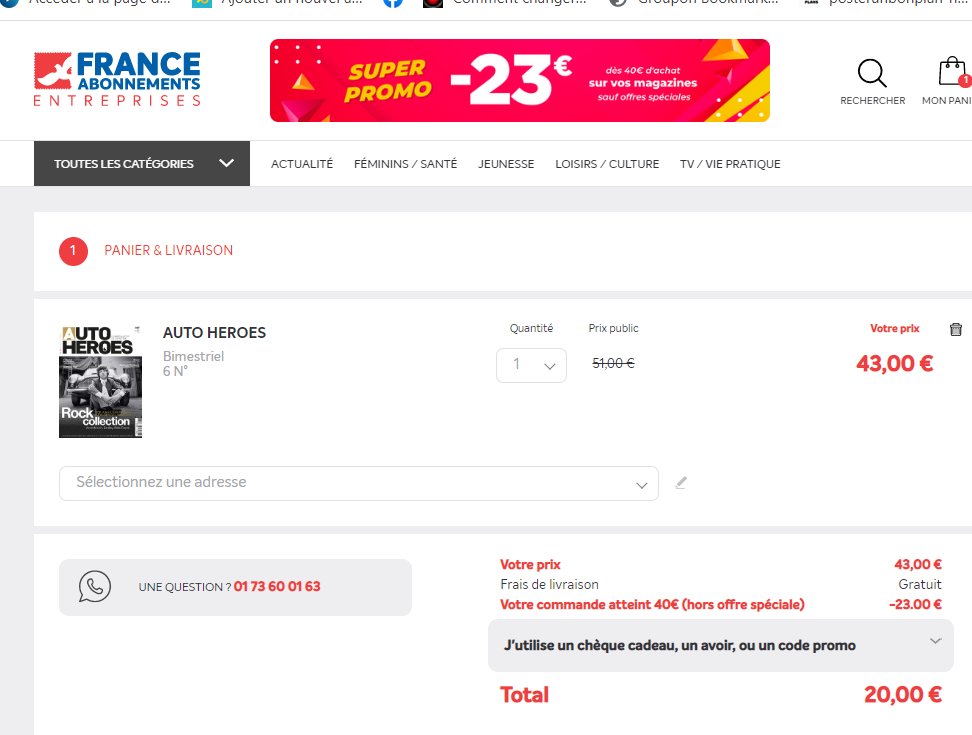The height and width of the screenshot is (735, 972).
Task: Expand the chèque cadeau ou code promo section
Action: click(719, 645)
